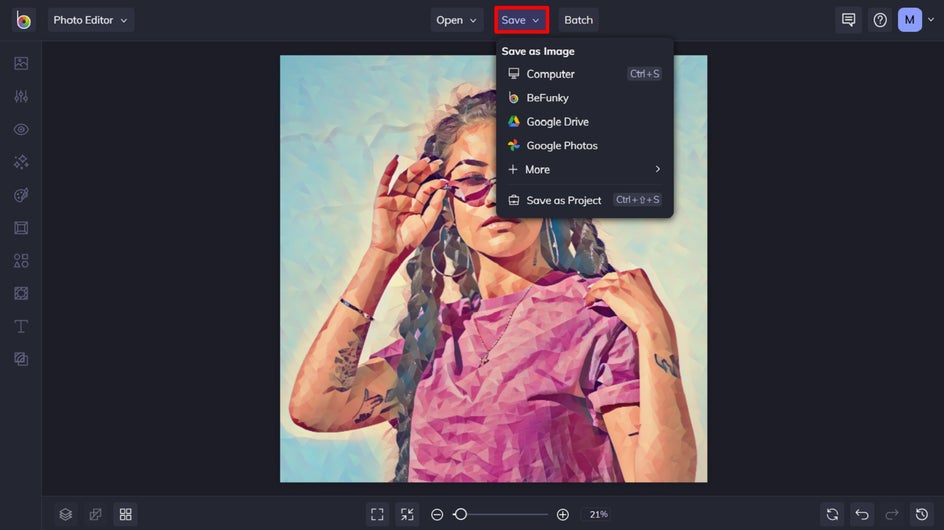This screenshot has height=530, width=944.
Task: Save image to Computer
Action: click(585, 74)
